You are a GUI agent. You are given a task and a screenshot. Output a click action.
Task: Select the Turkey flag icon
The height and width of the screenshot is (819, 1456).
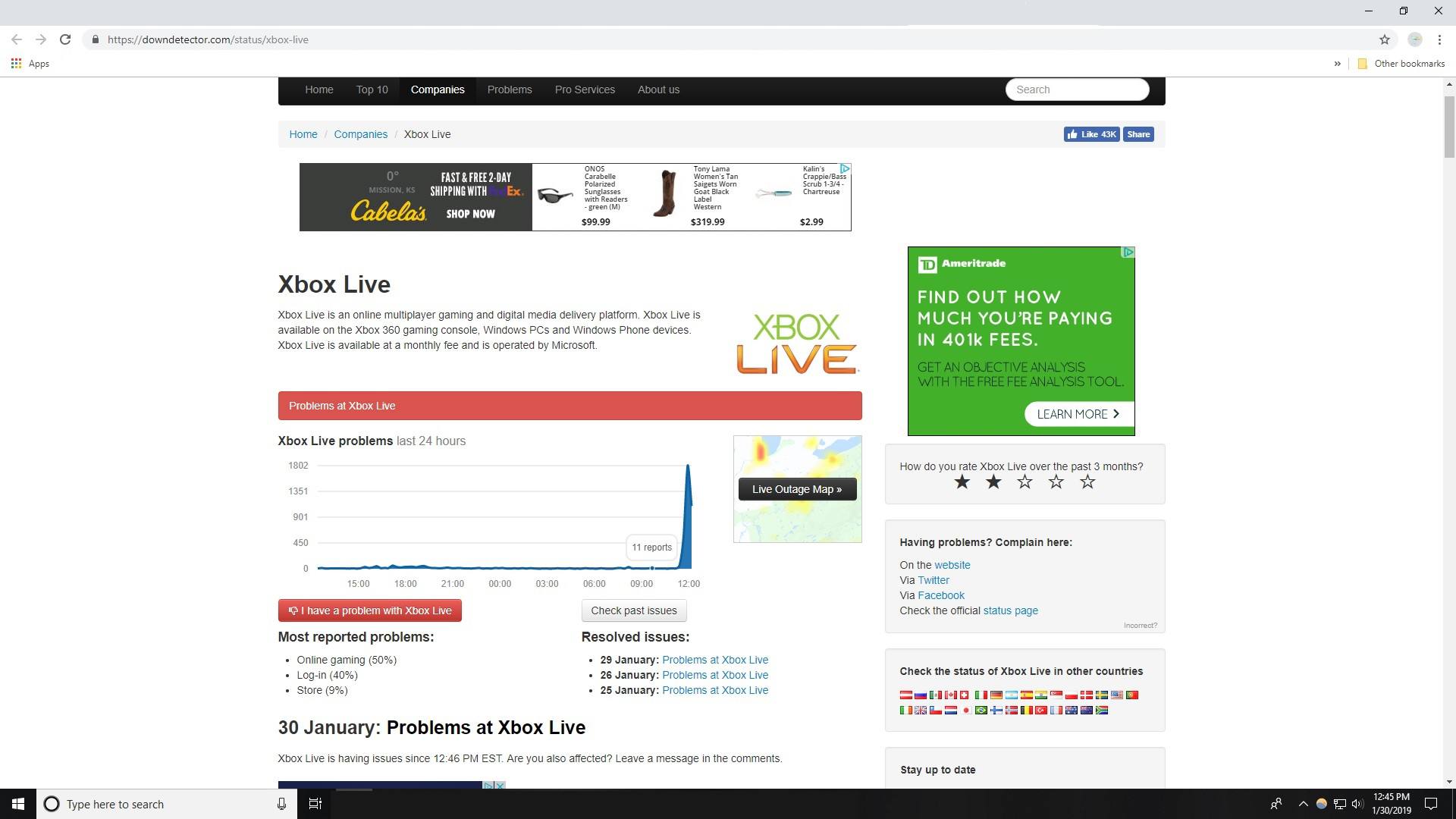pos(1041,710)
